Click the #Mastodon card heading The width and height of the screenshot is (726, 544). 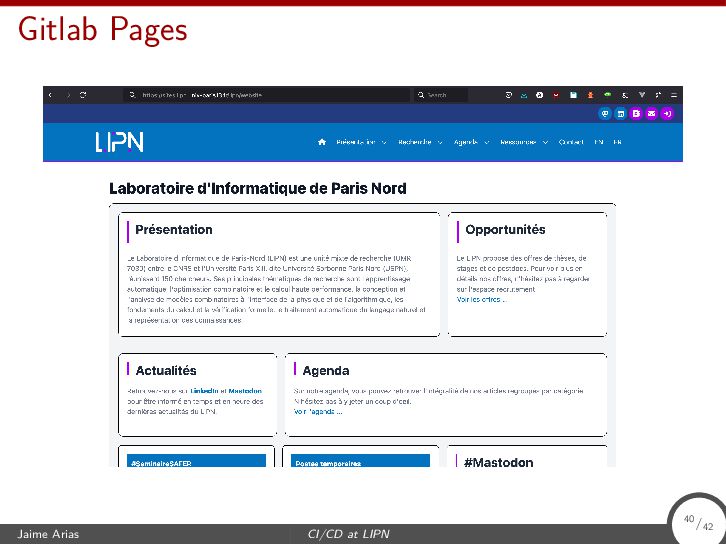coord(498,462)
